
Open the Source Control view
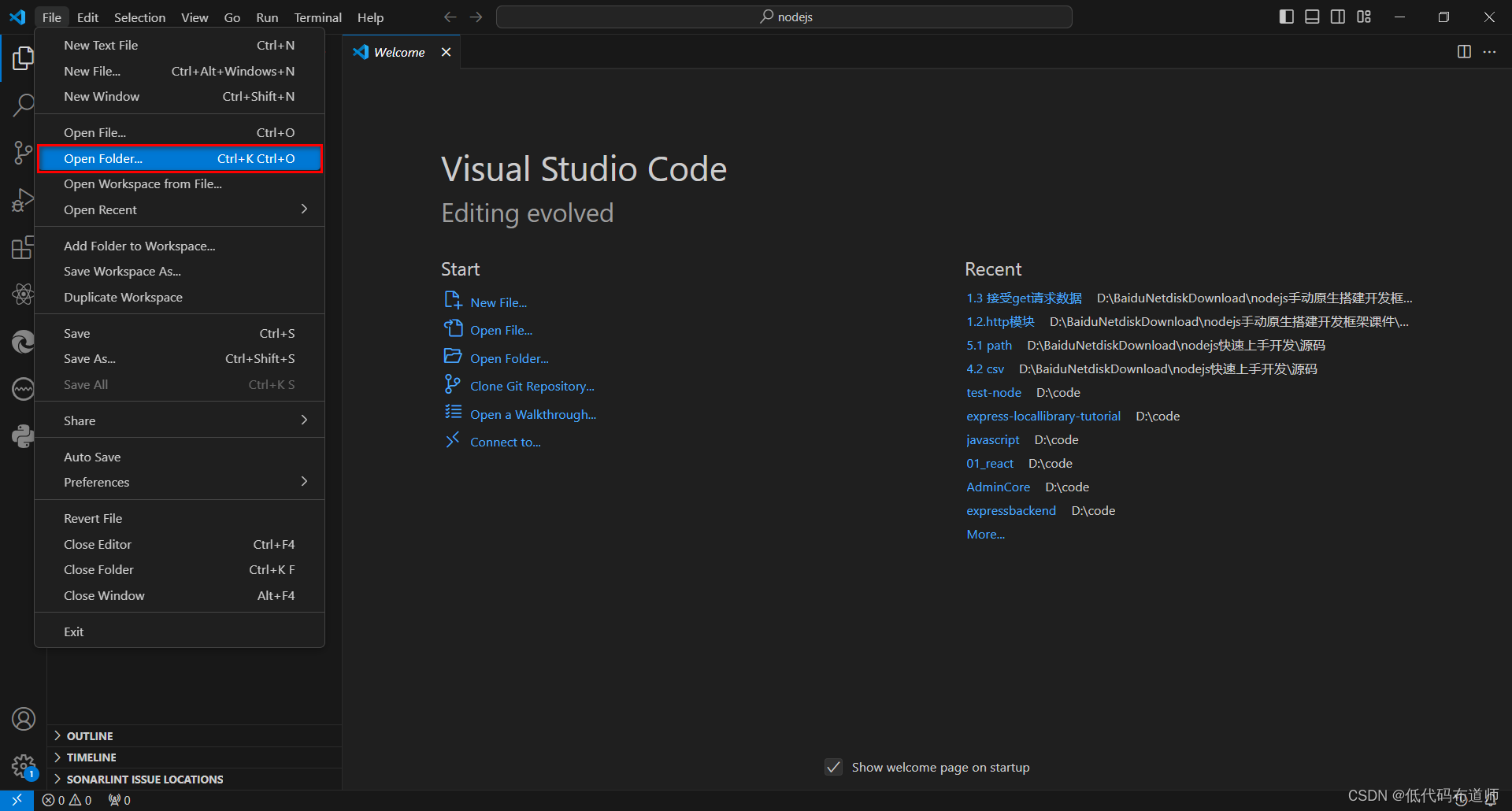(23, 153)
